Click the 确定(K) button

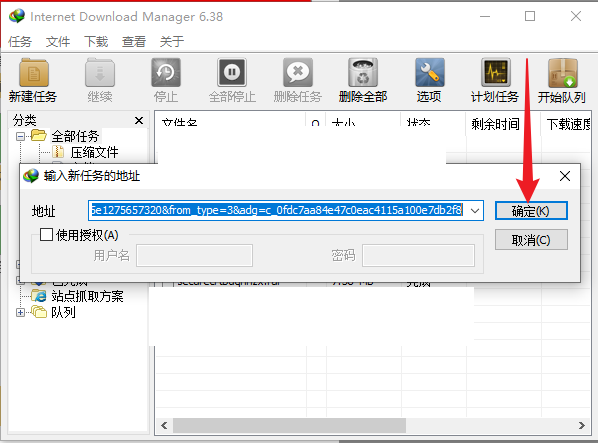pos(531,211)
